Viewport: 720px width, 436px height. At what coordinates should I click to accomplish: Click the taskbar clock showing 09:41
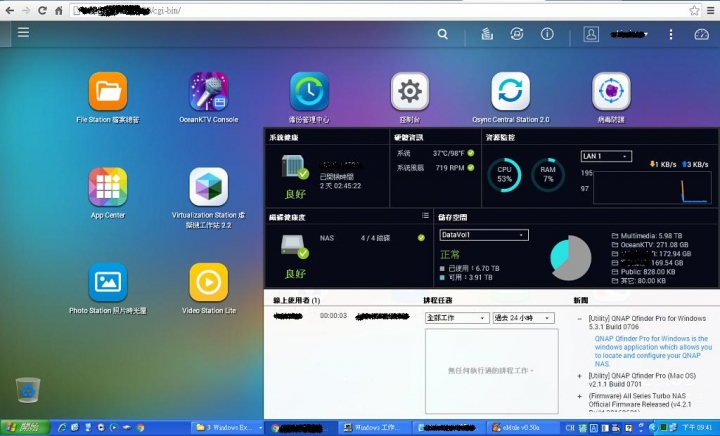[697, 428]
